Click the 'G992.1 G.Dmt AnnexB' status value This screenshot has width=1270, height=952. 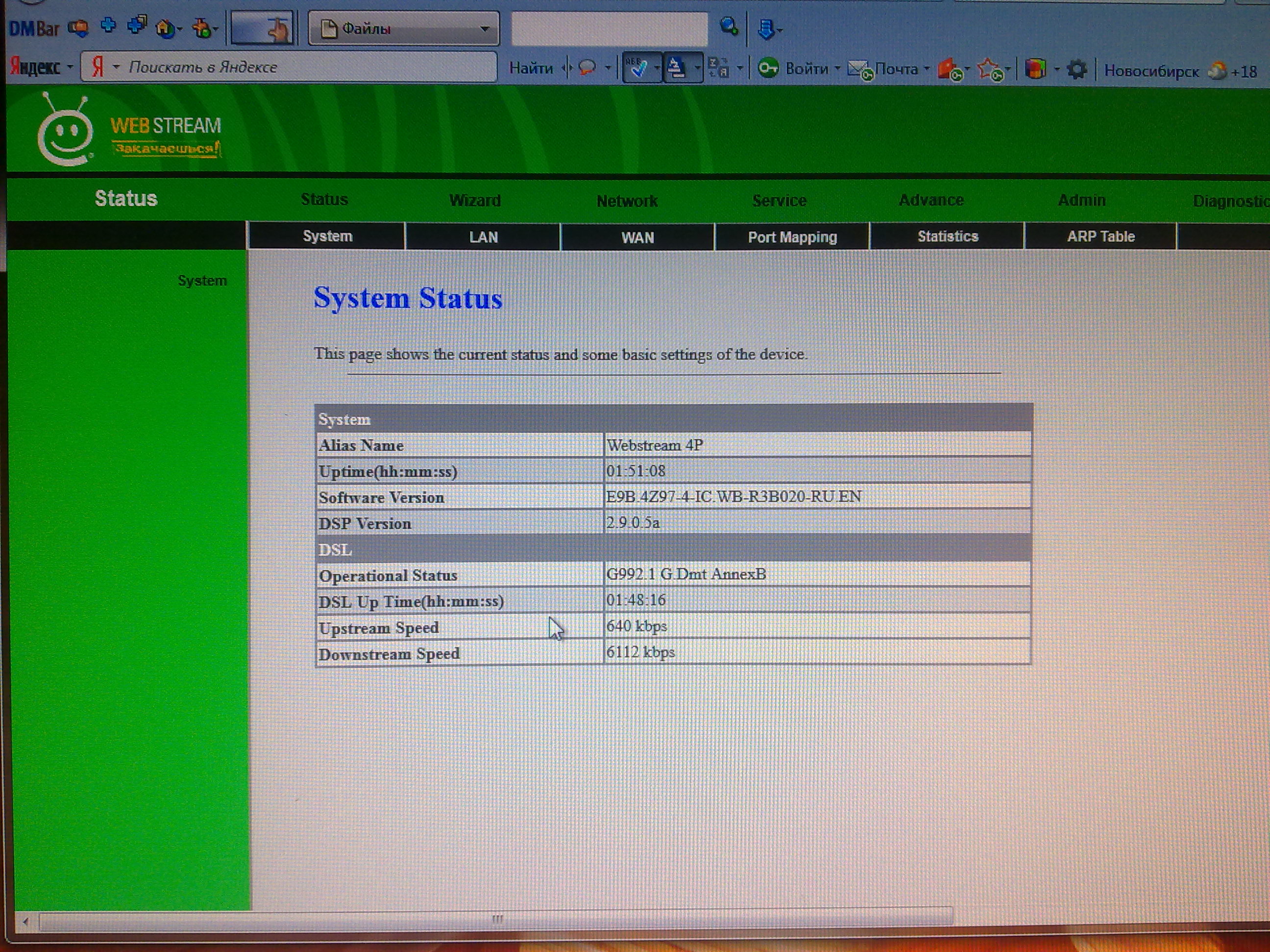[x=685, y=574]
